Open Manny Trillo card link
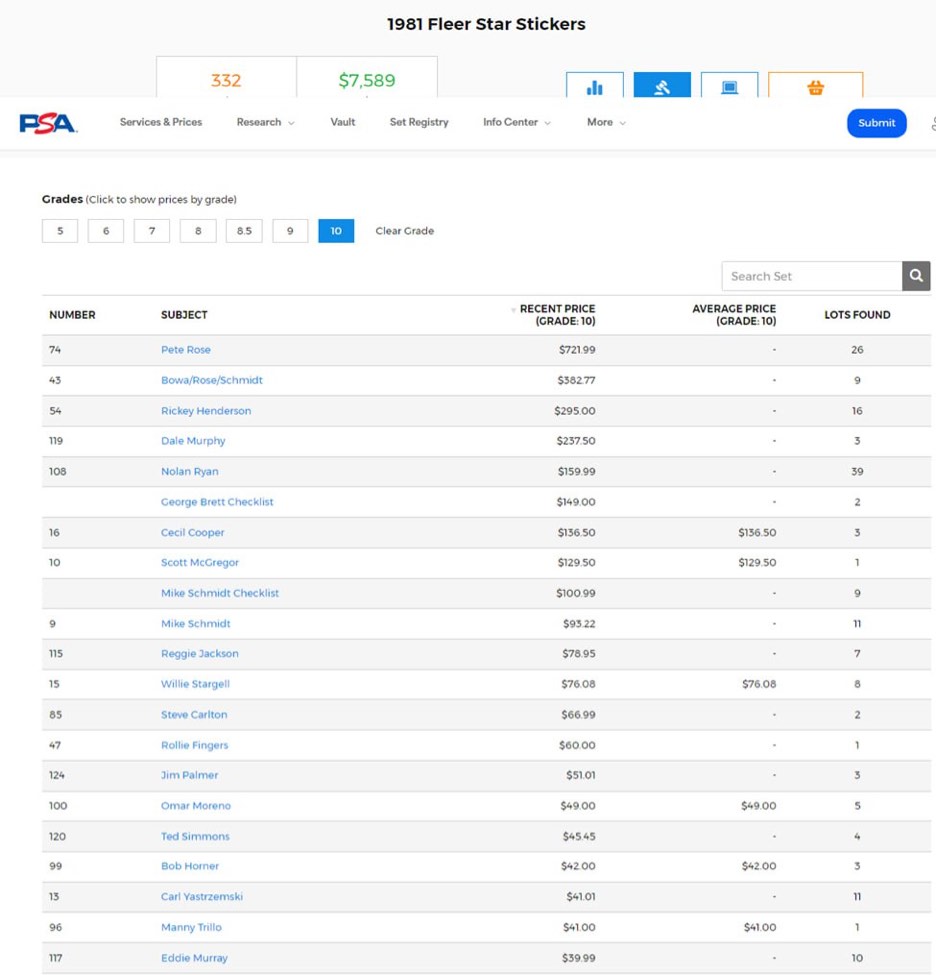Screen dimensions: 936x975 [192, 928]
